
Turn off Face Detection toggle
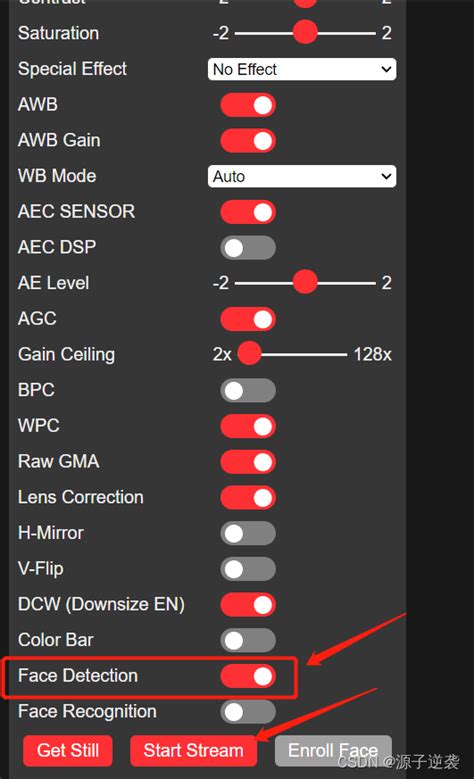(248, 676)
